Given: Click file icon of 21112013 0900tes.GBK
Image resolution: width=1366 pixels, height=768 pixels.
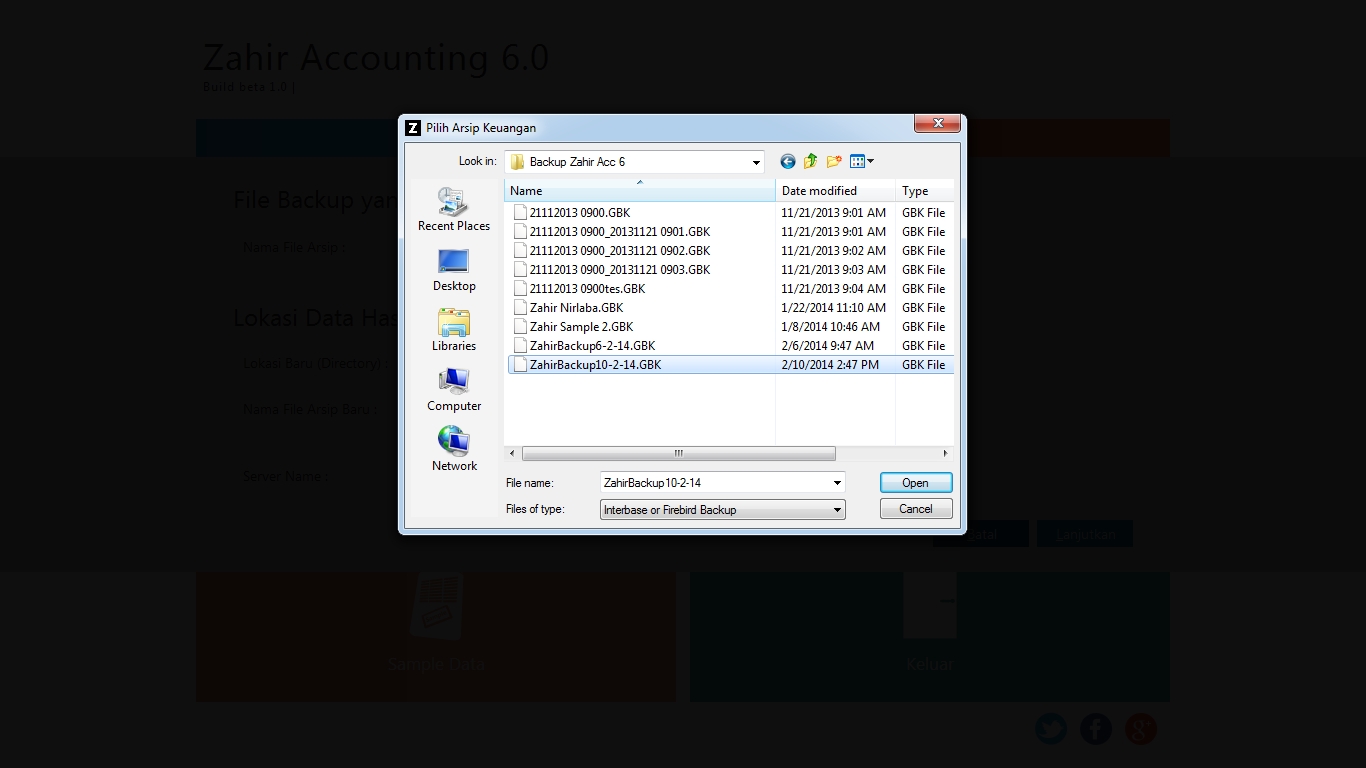Looking at the screenshot, I should [519, 288].
